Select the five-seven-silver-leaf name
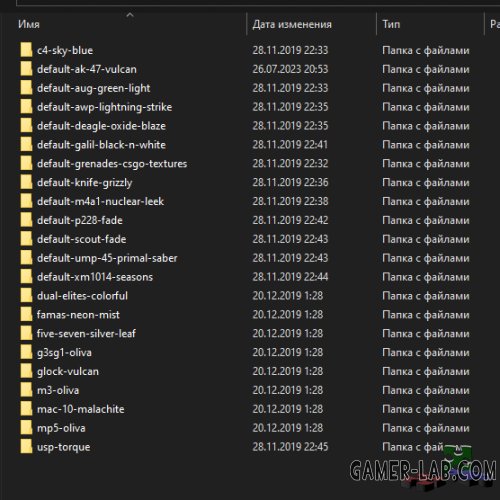The height and width of the screenshot is (500, 500). 86,334
